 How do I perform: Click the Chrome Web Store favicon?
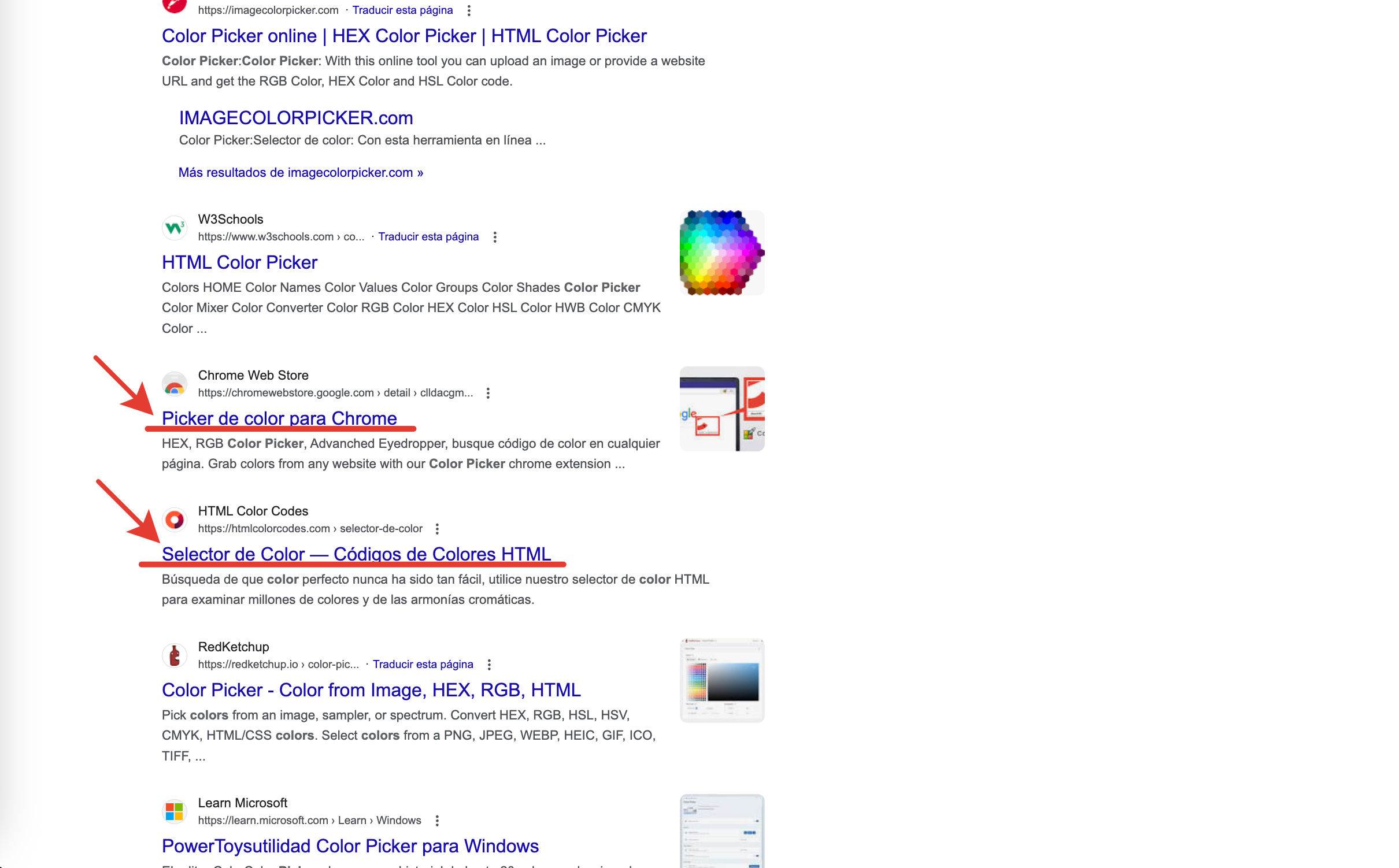(x=174, y=384)
